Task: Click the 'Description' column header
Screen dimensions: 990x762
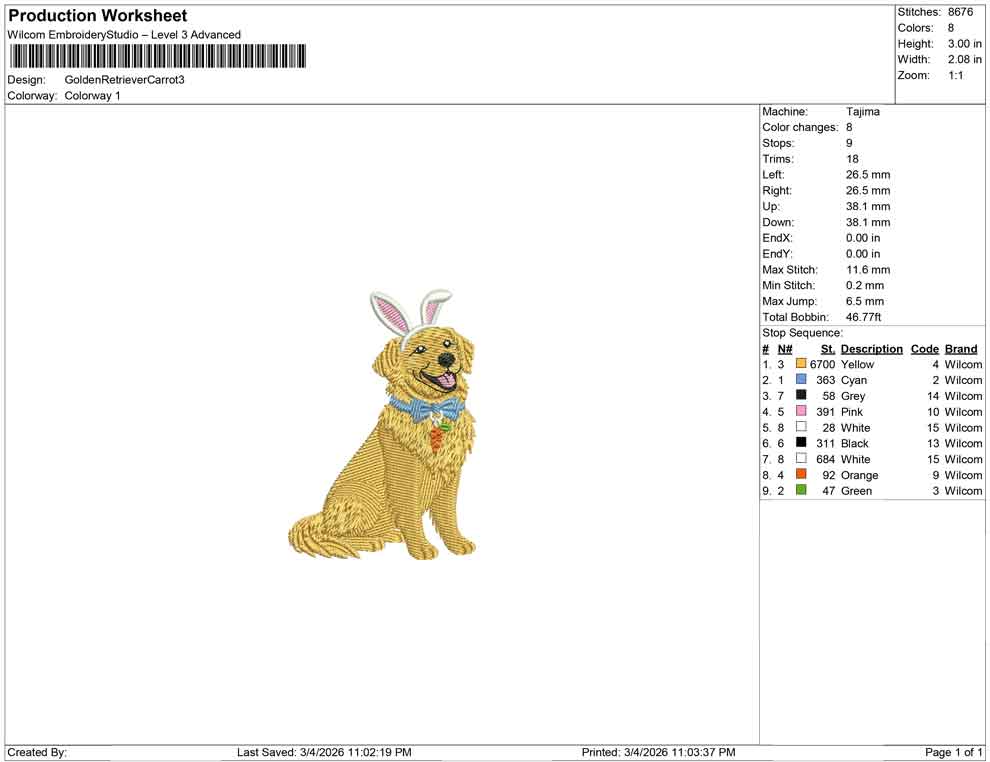Action: 872,348
